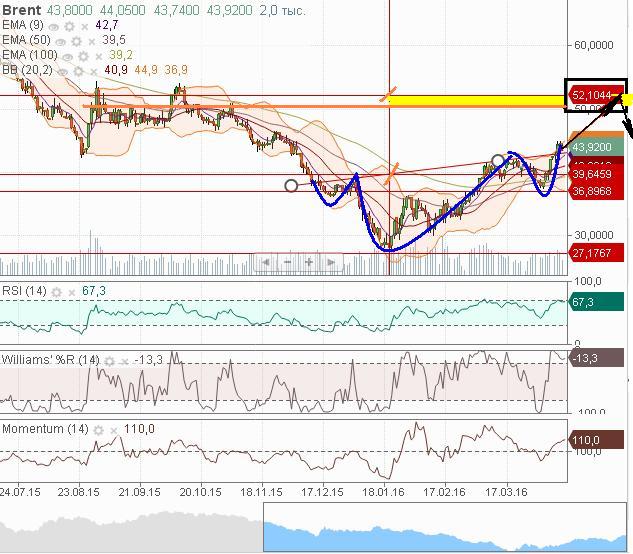This screenshot has width=633, height=554.
Task: Click the 60,0000 price axis label
Action: (593, 45)
